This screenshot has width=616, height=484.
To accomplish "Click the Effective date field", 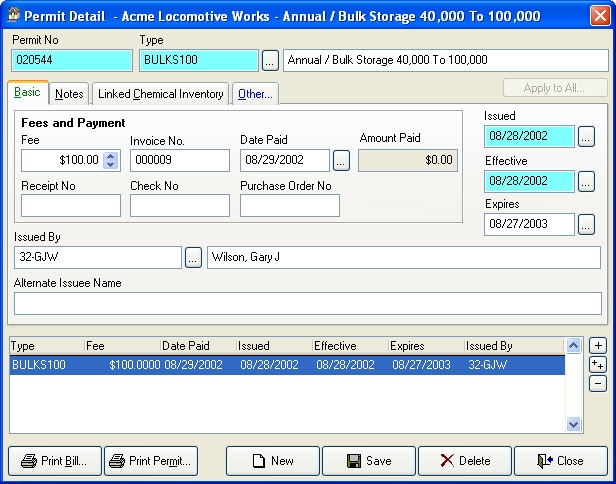I will tap(529, 182).
